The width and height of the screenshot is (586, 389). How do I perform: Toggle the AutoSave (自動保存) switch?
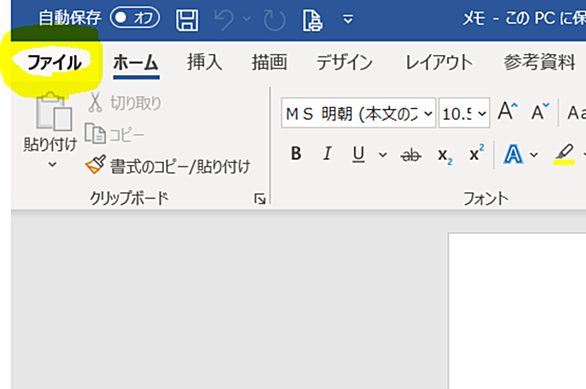click(x=135, y=18)
